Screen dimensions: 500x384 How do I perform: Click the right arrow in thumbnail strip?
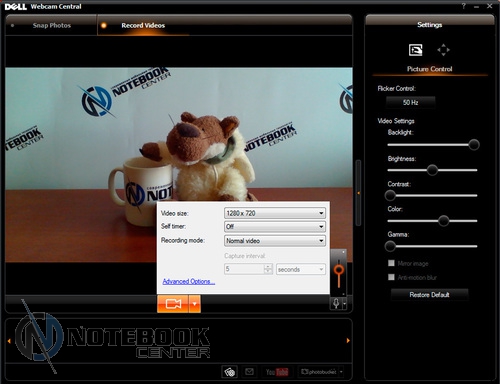(x=348, y=340)
